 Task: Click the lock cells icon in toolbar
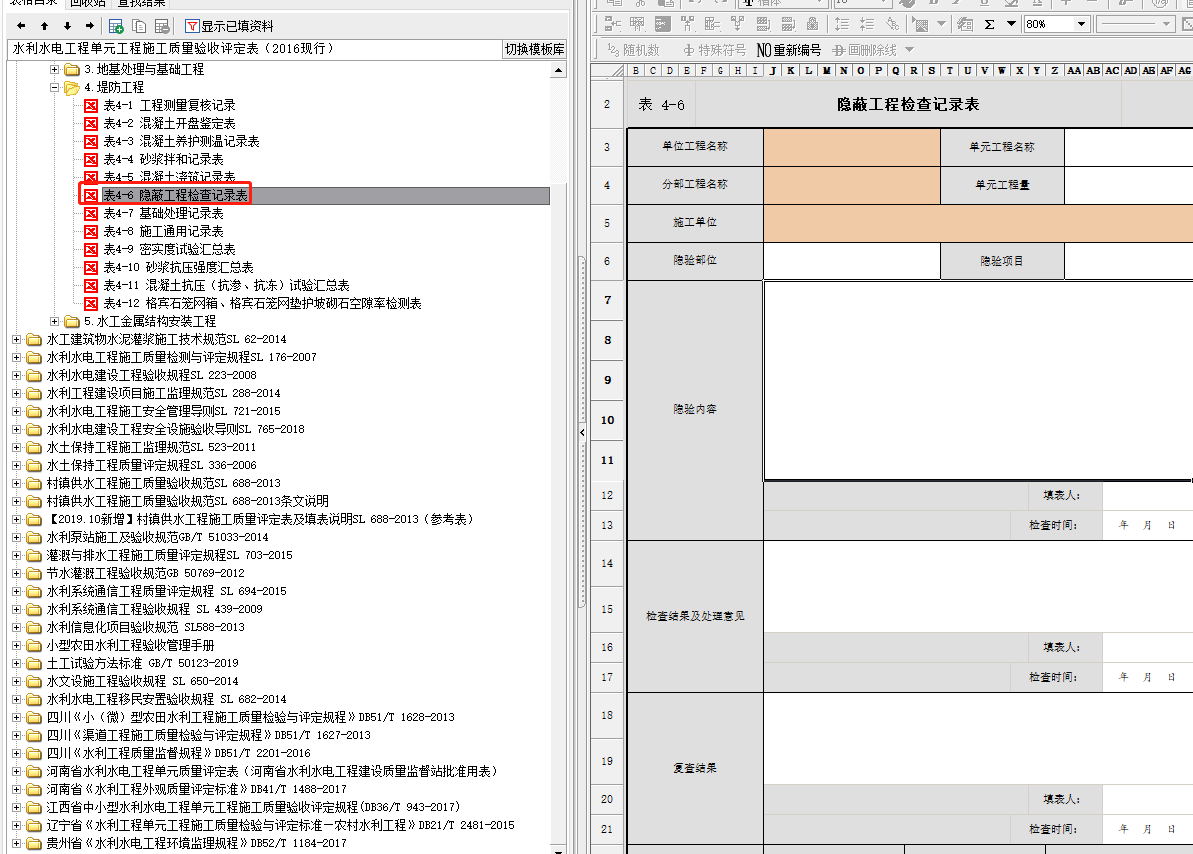click(813, 24)
